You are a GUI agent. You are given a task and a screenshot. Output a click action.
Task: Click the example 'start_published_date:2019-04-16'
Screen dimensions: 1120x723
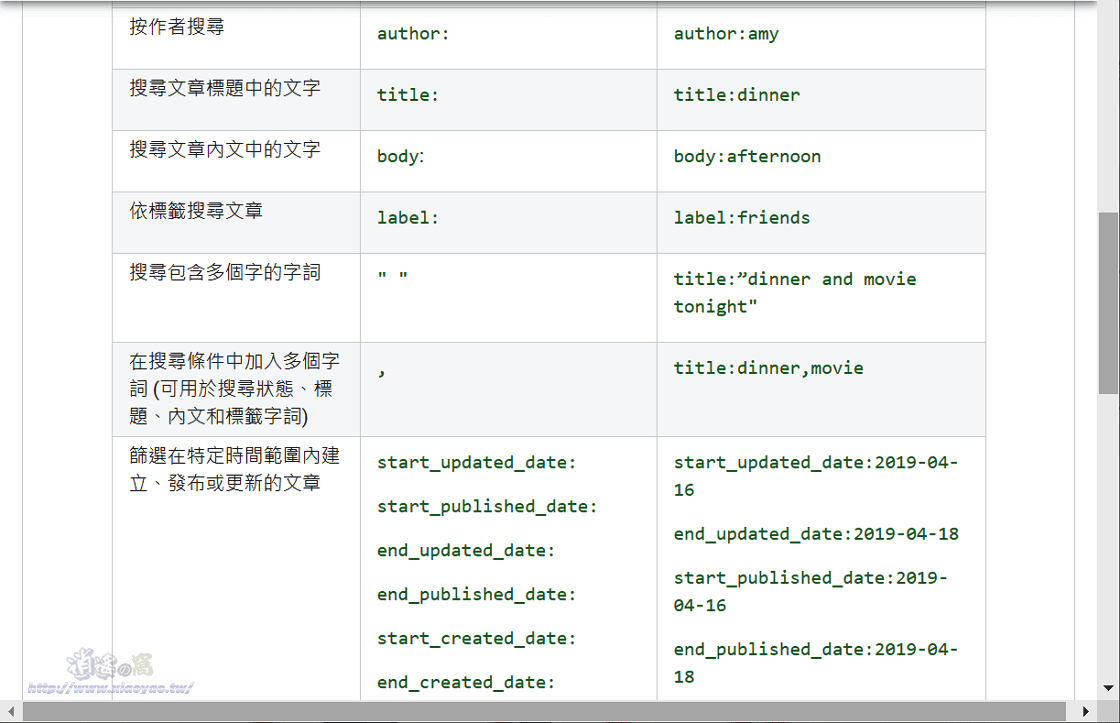pyautogui.click(x=810, y=592)
